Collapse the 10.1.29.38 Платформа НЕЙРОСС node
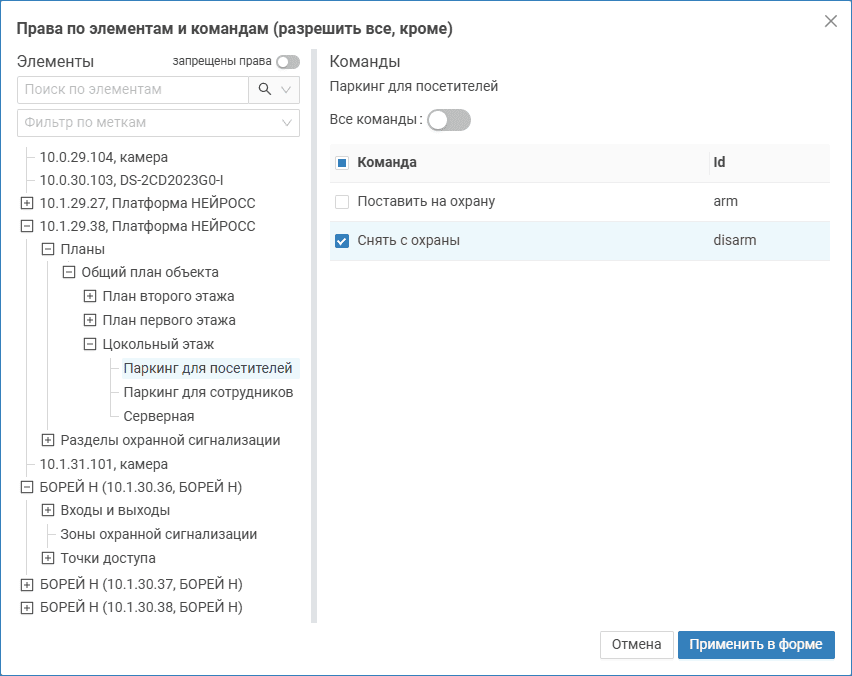 [x=27, y=227]
